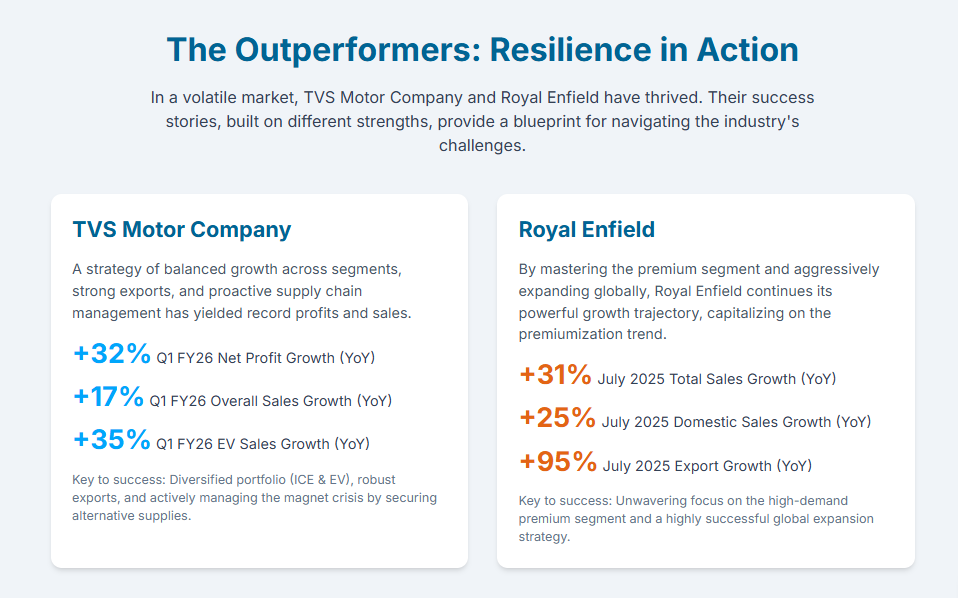
Task: Click the main title 'The Outperformers: Resilience in Action'
Action: [482, 49]
